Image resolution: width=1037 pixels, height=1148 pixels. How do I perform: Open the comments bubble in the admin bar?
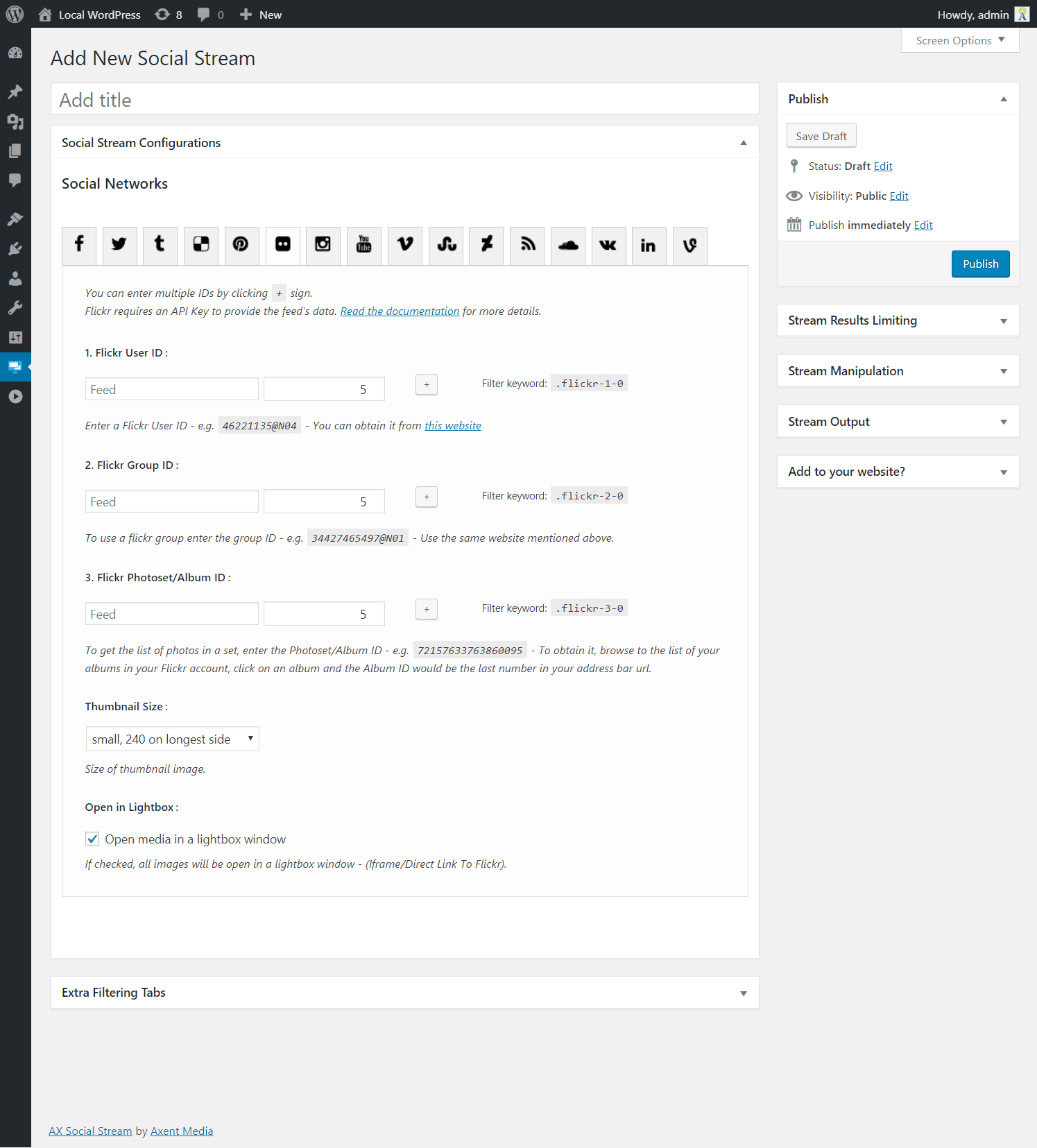pyautogui.click(x=211, y=14)
